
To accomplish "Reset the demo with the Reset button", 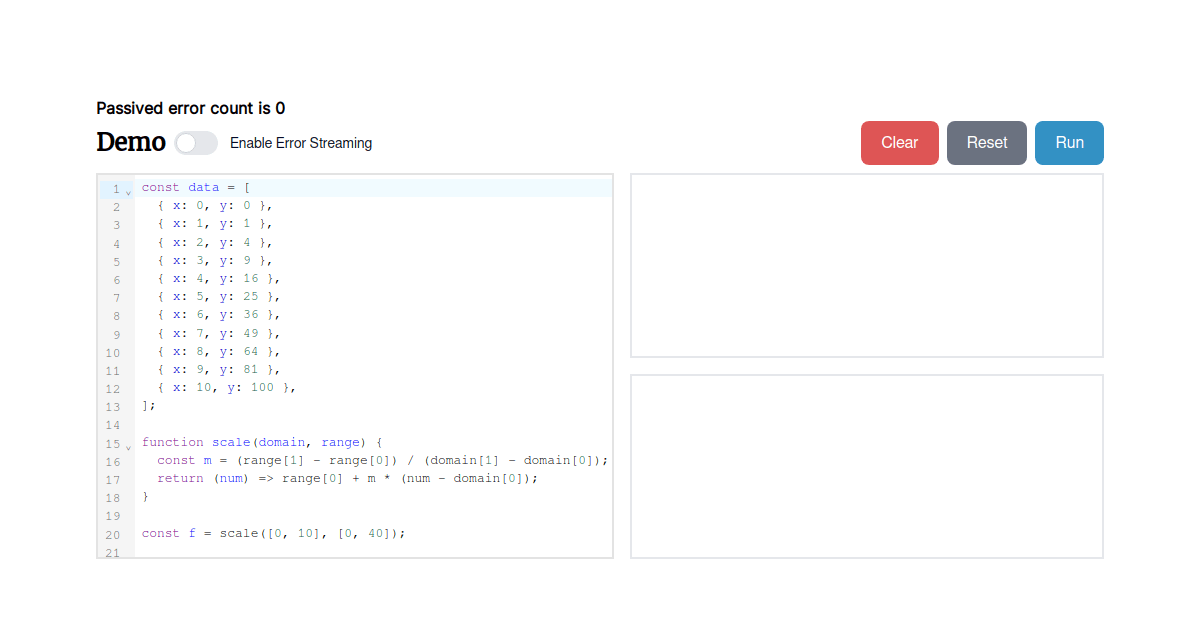I will [x=986, y=143].
